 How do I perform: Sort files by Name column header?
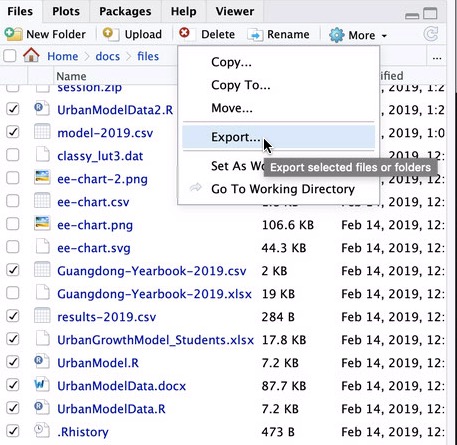(x=71, y=76)
